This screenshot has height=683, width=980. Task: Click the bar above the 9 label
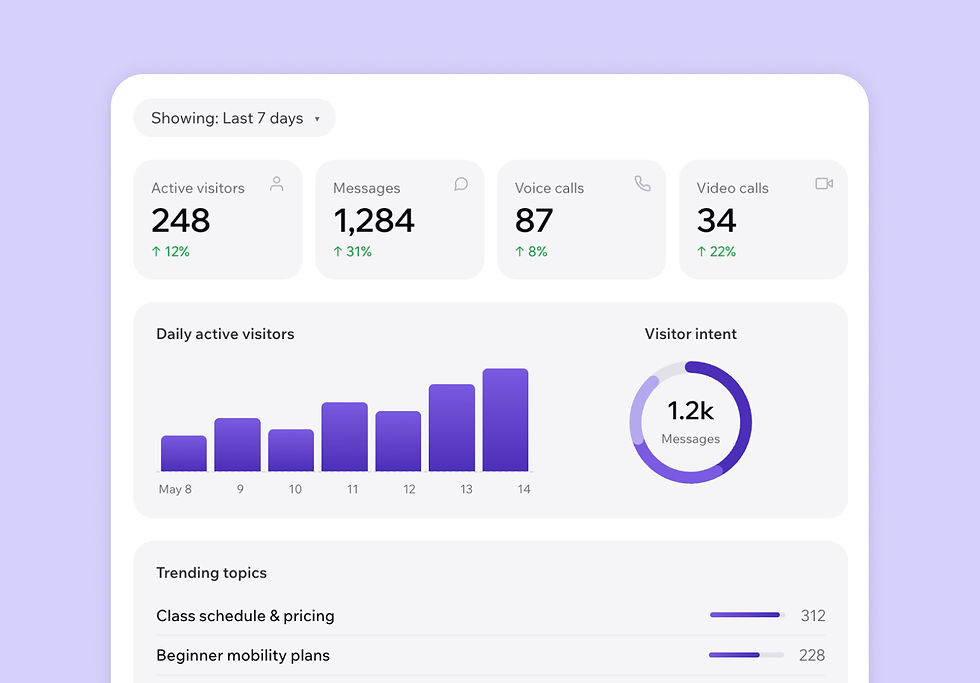coord(238,444)
